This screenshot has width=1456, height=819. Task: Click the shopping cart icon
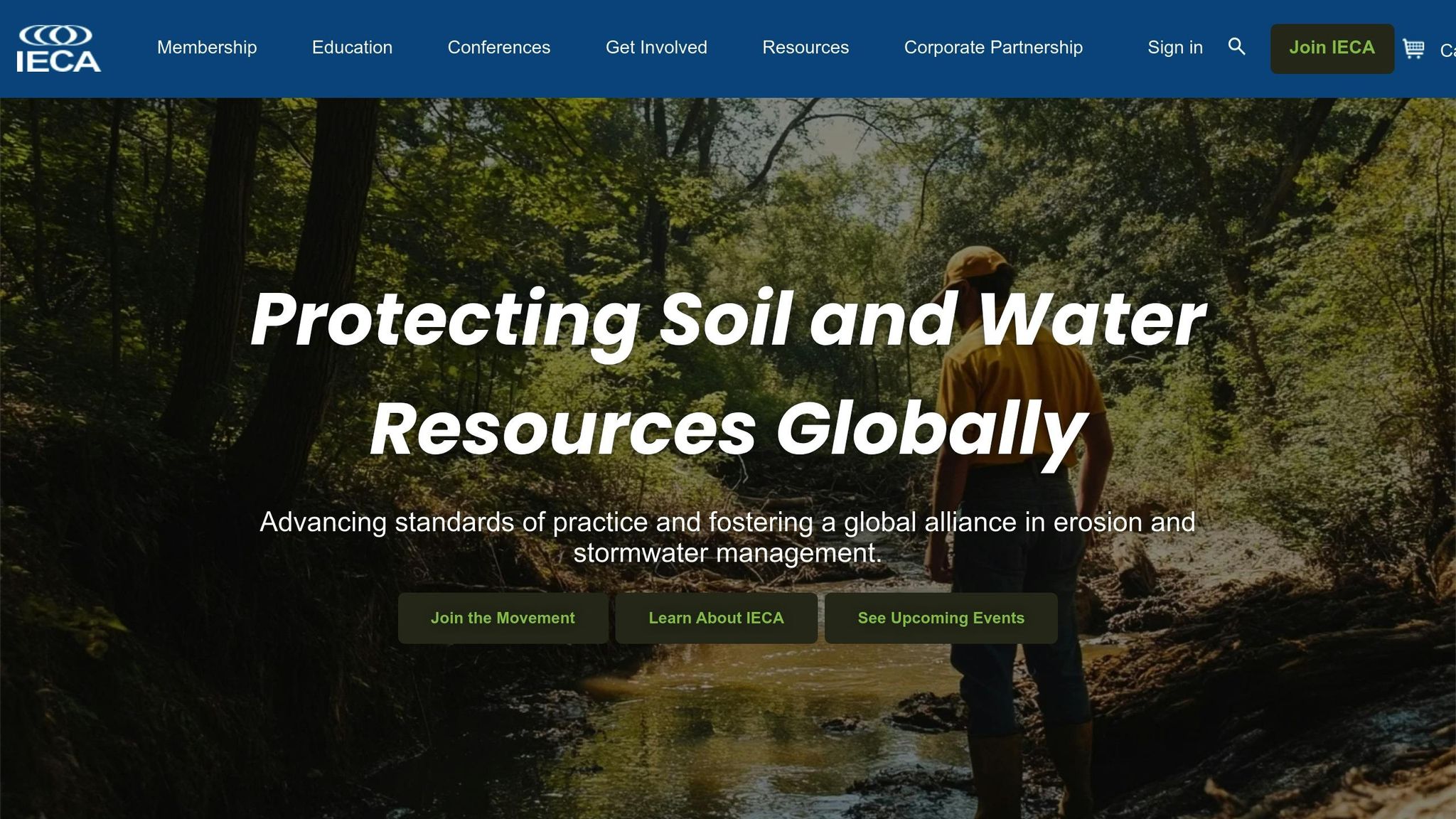pos(1413,48)
